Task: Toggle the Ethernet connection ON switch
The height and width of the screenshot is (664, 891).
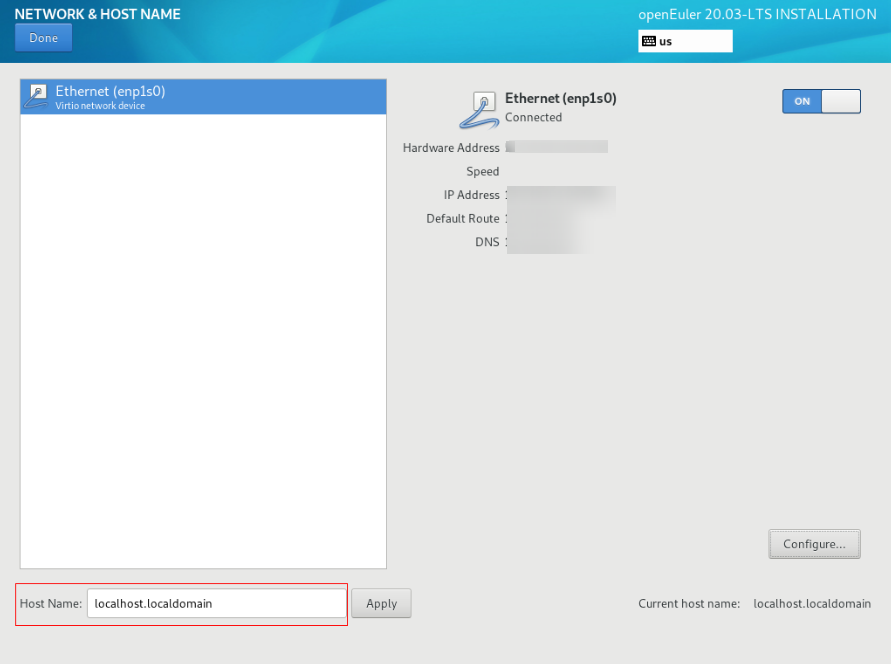Action: [821, 101]
